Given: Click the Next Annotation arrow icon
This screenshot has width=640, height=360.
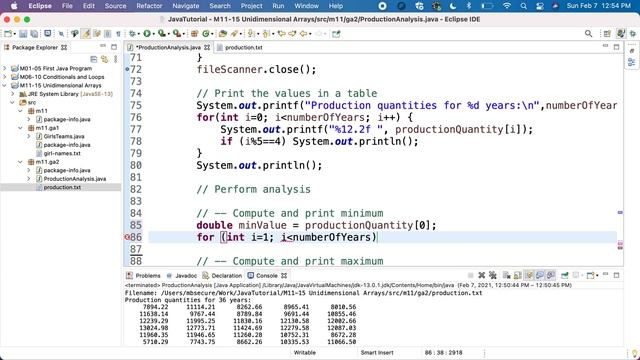Looking at the screenshot, I should pyautogui.click(x=251, y=34).
